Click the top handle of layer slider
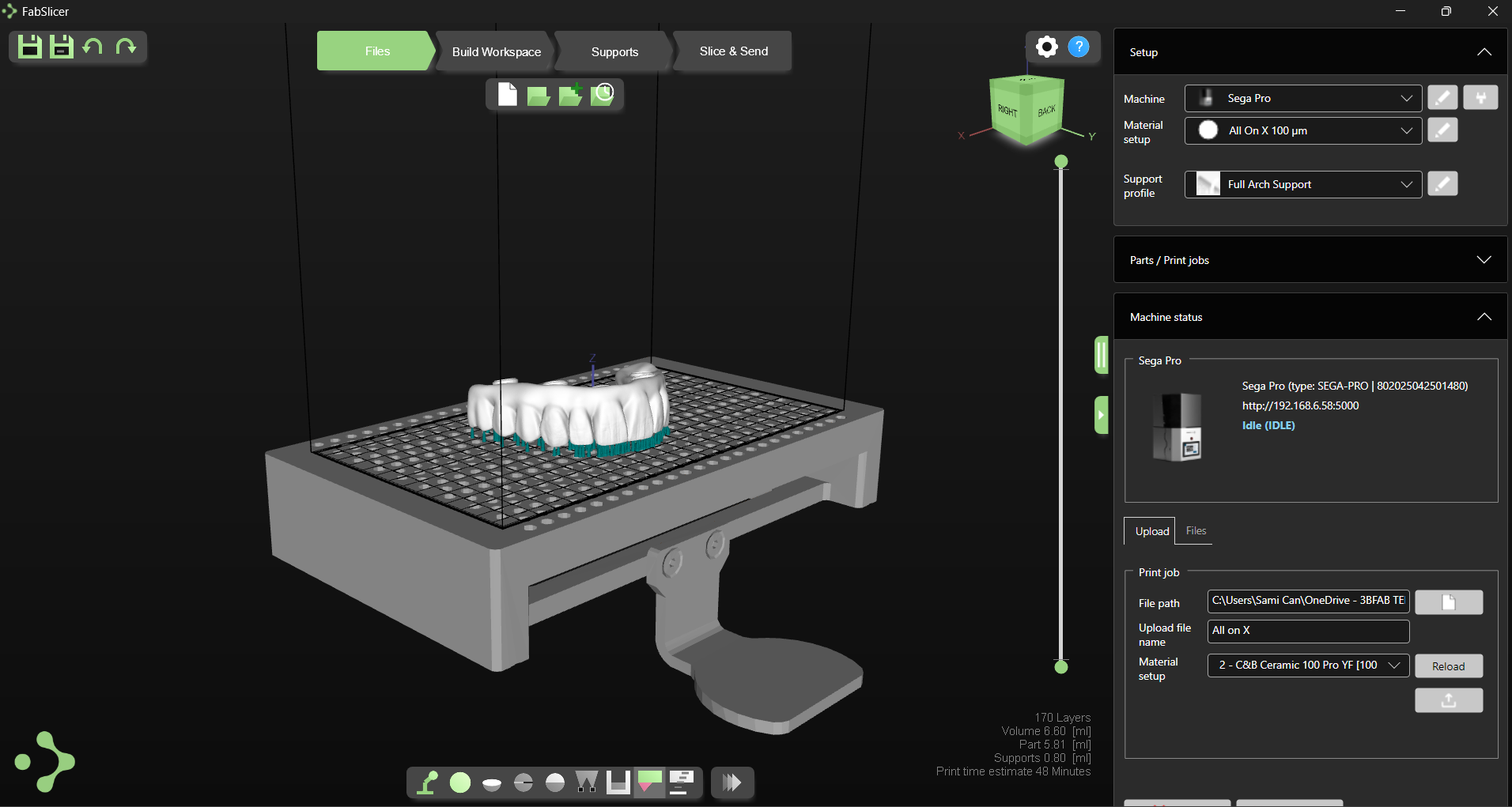The width and height of the screenshot is (1512, 807). pos(1061,162)
